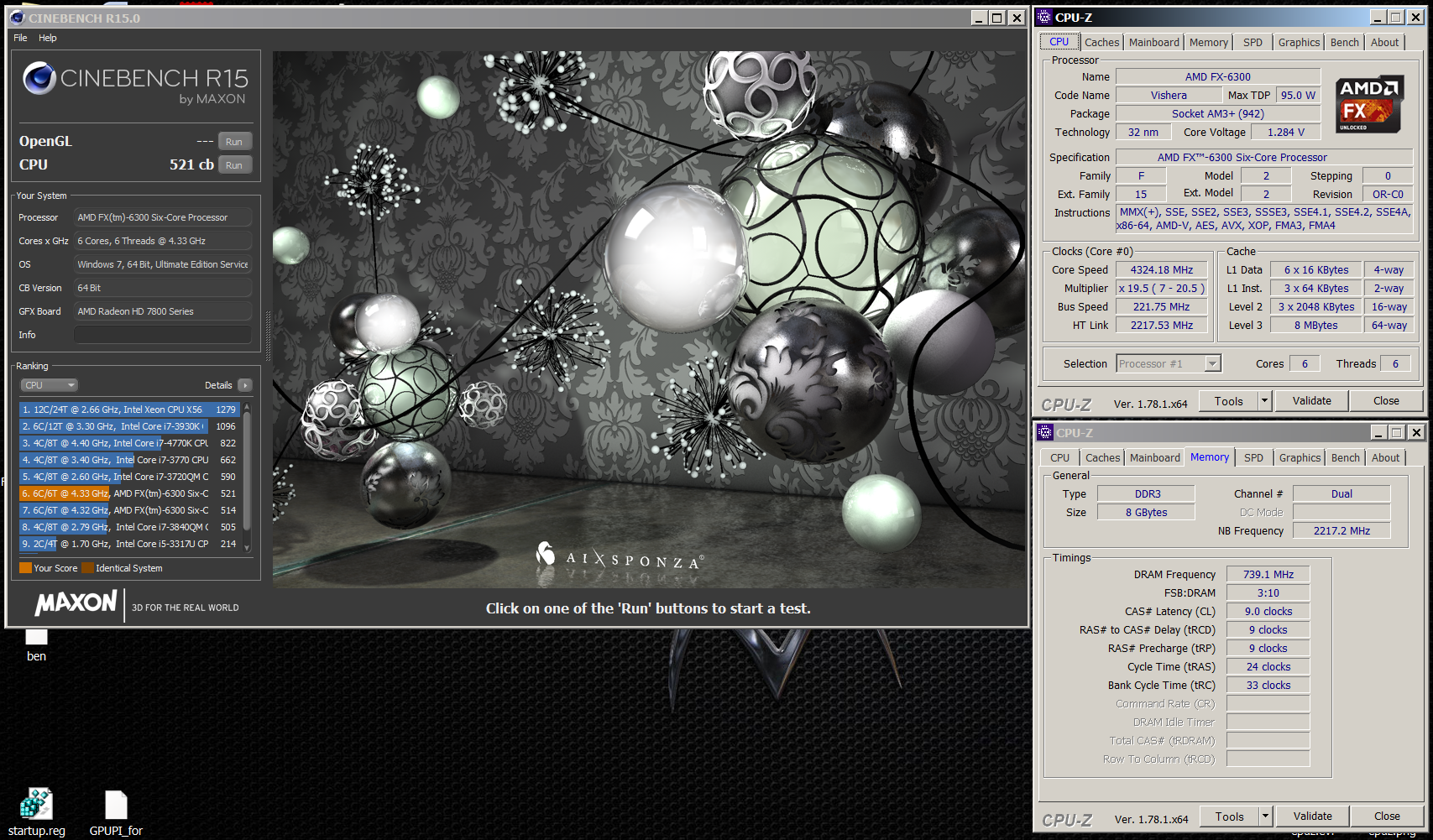This screenshot has width=1433, height=840.
Task: Click the bottom CPU-Z window title icon
Action: [1045, 432]
